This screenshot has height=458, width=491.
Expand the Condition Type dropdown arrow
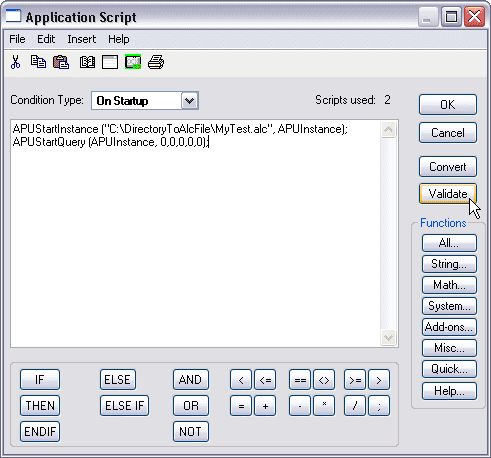pos(190,100)
